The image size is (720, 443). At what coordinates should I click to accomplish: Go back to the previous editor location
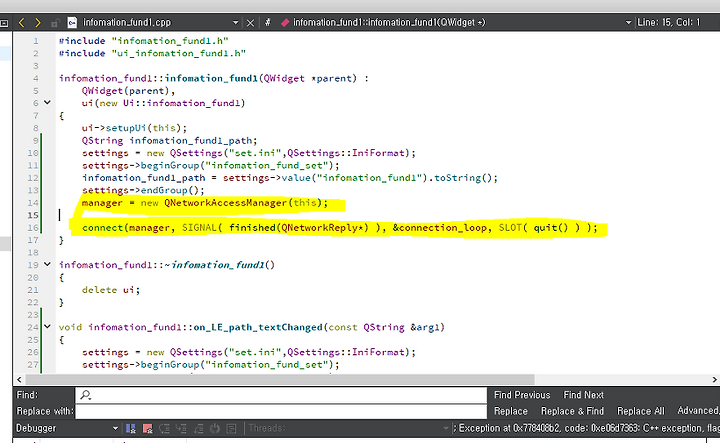21,22
